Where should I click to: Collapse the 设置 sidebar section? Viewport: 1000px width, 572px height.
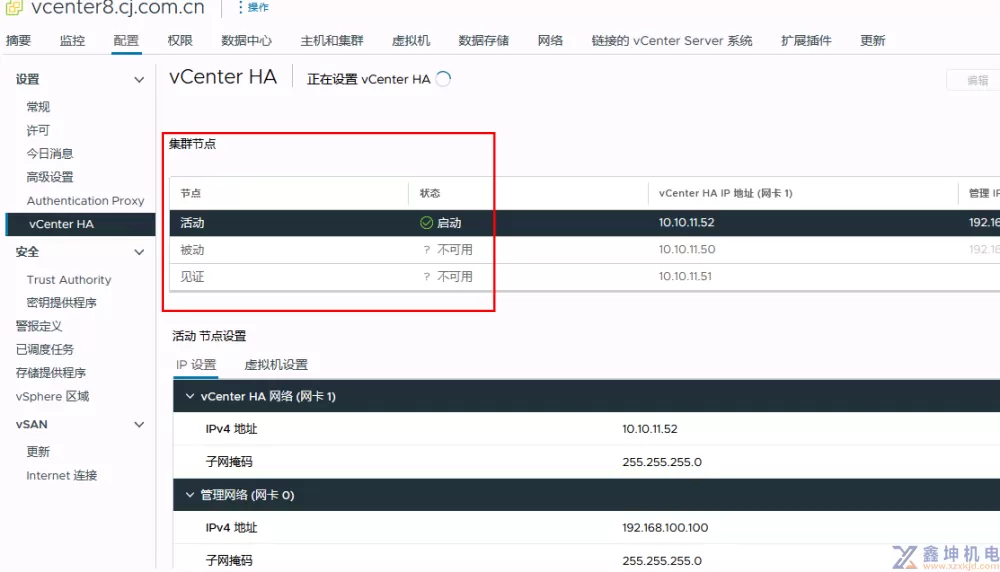[138, 80]
